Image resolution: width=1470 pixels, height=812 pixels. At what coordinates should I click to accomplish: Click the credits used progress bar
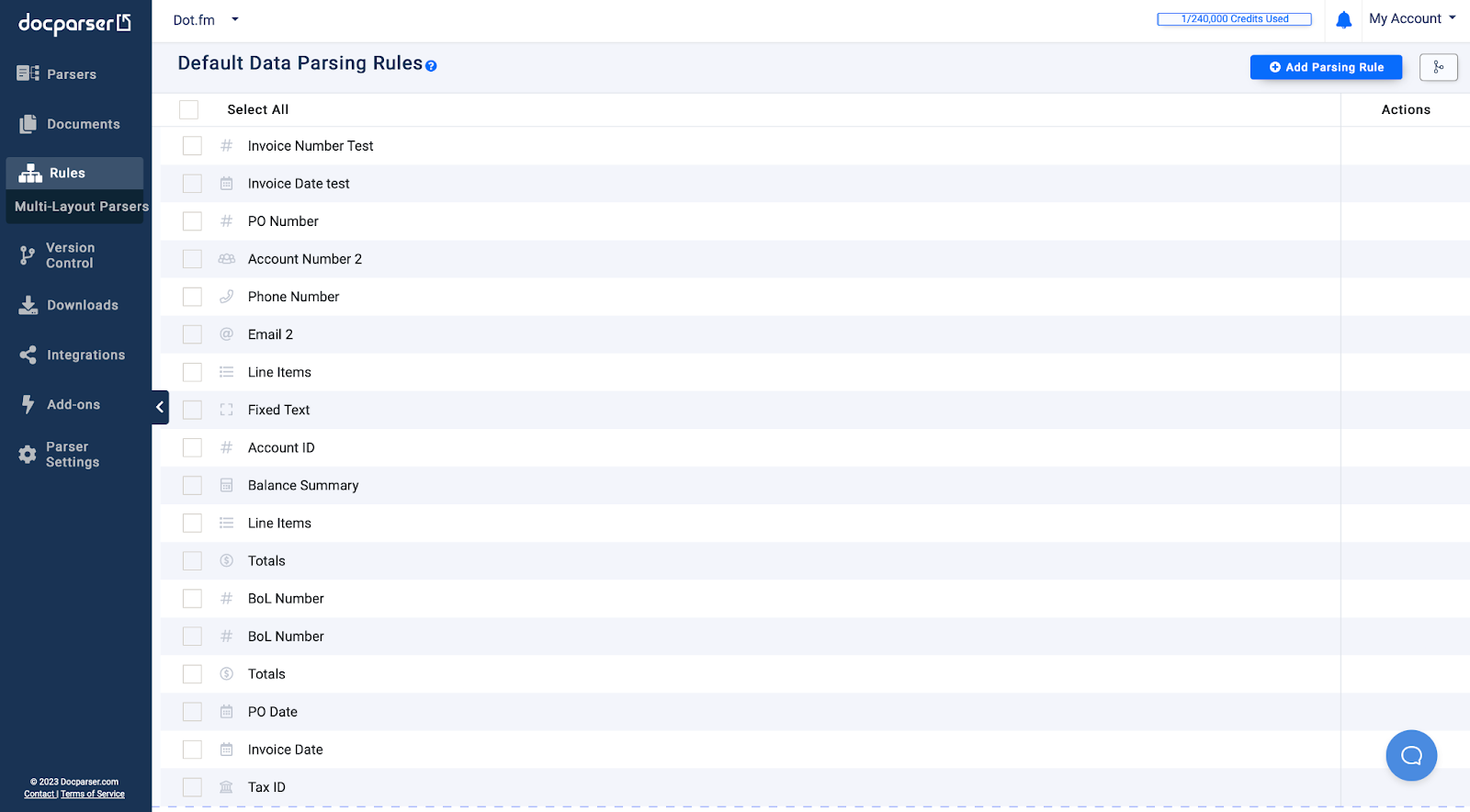1234,18
